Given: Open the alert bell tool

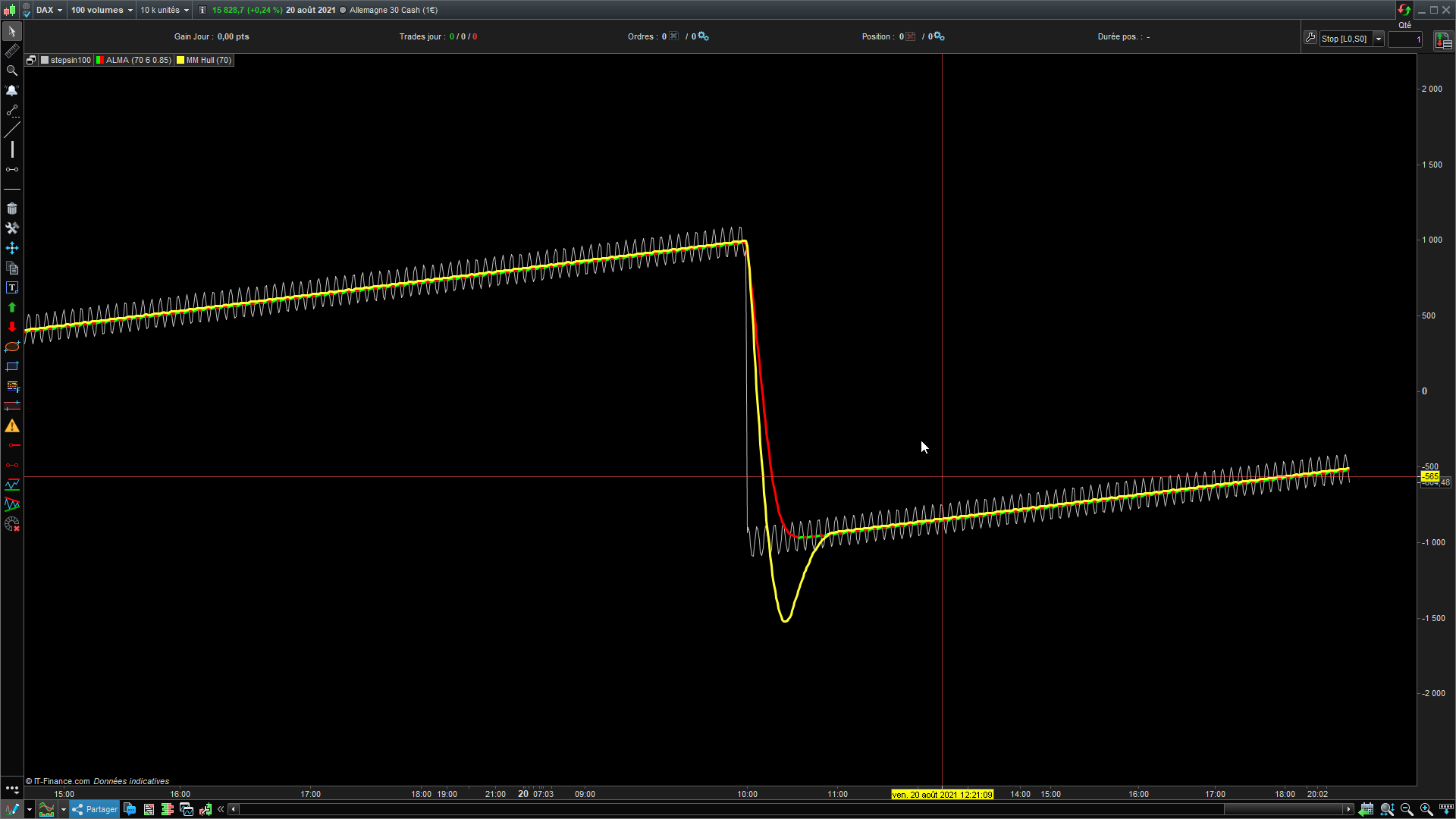Looking at the screenshot, I should click(x=12, y=90).
